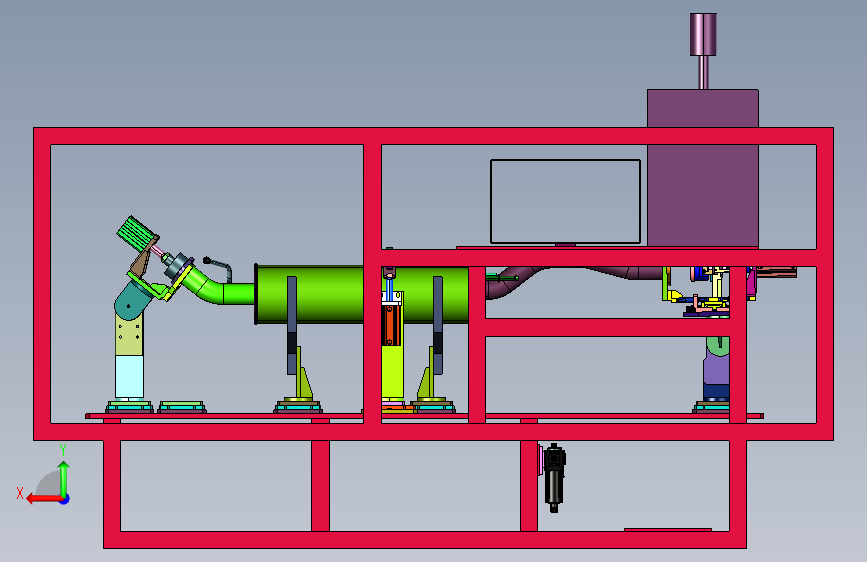The image size is (867, 562).
Task: Select the right dark gray clamp strap
Action: (438, 325)
